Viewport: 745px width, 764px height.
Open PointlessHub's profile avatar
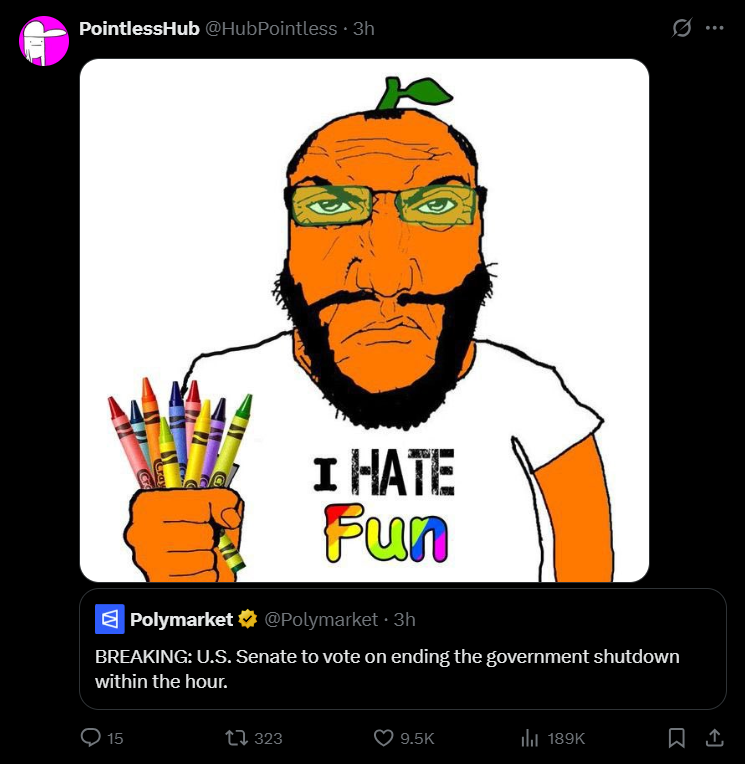coord(44,41)
